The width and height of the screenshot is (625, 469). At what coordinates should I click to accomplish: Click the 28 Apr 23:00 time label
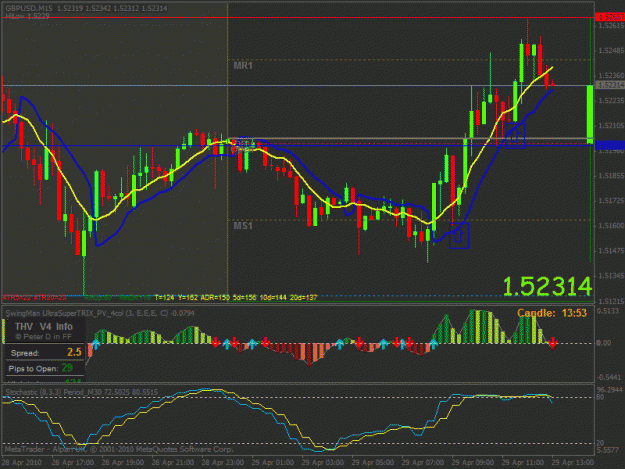point(222,463)
